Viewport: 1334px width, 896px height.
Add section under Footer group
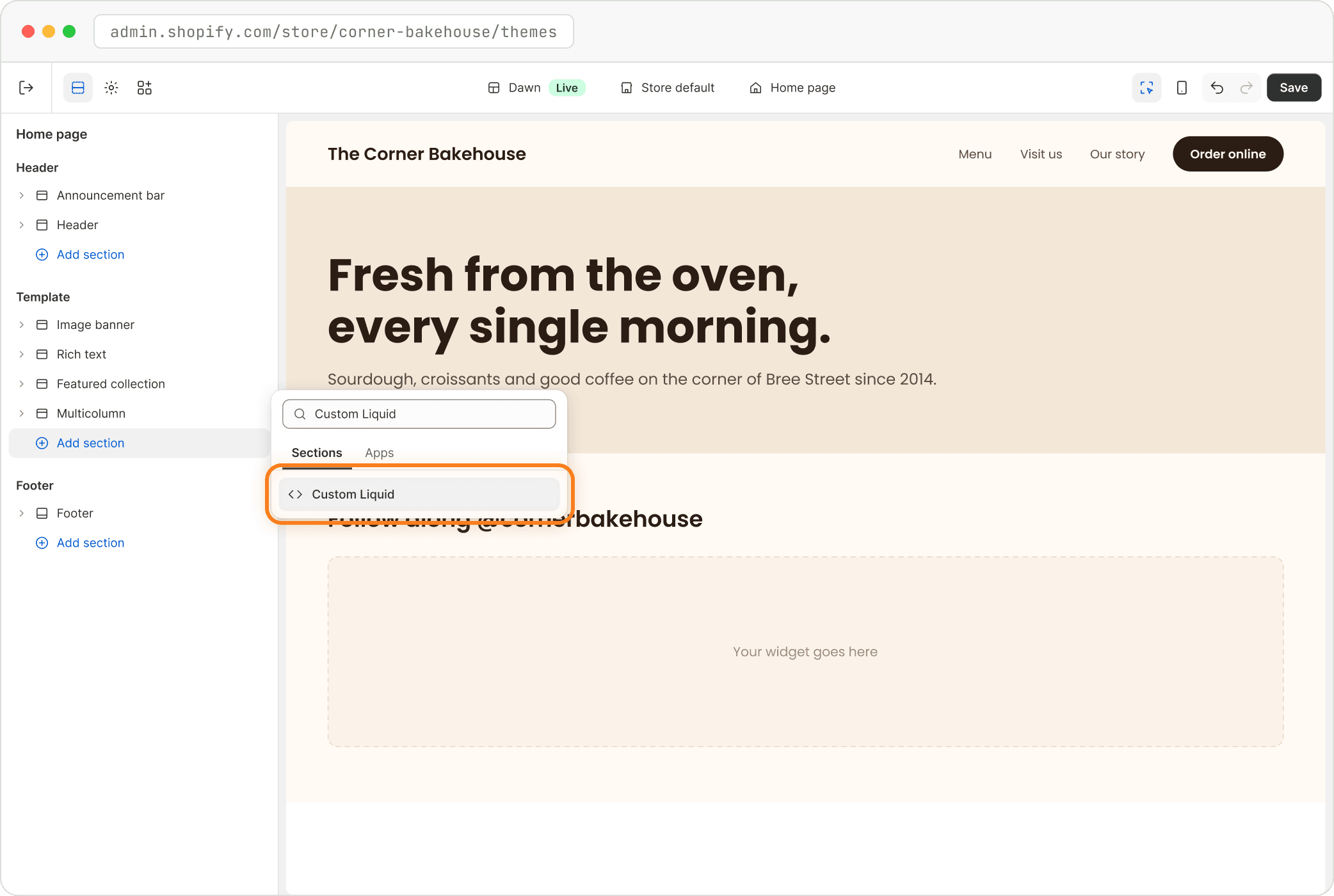click(80, 543)
